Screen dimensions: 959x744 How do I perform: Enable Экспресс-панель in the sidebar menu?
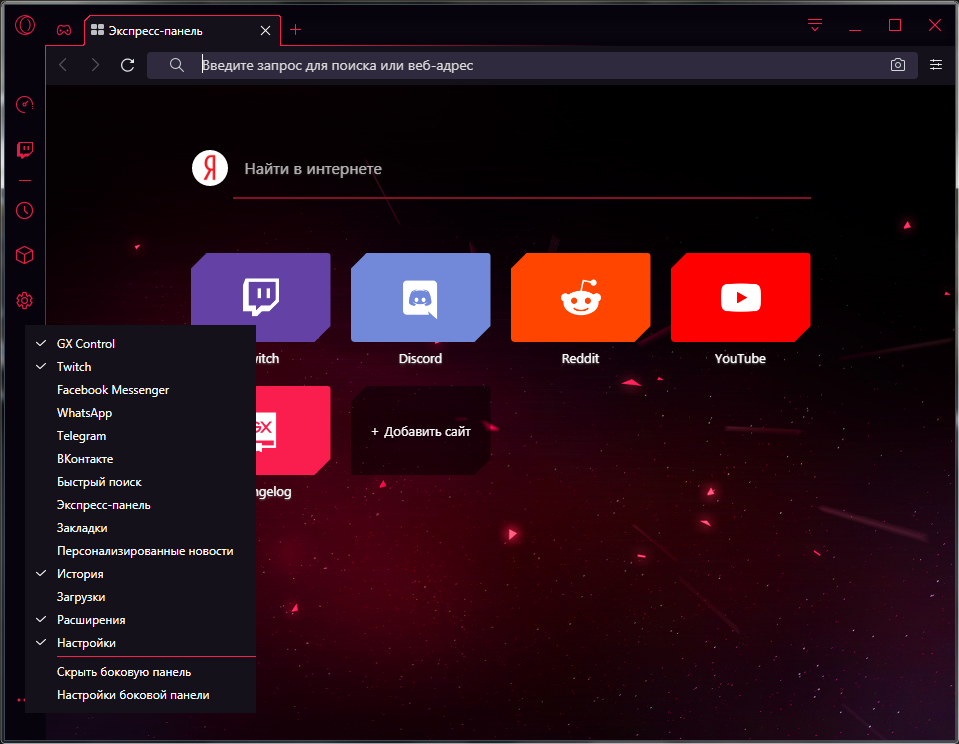click(x=140, y=505)
